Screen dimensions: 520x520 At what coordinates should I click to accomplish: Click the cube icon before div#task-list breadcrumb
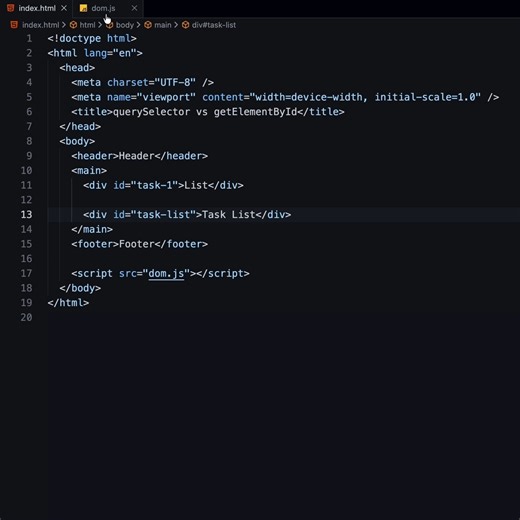click(x=186, y=25)
